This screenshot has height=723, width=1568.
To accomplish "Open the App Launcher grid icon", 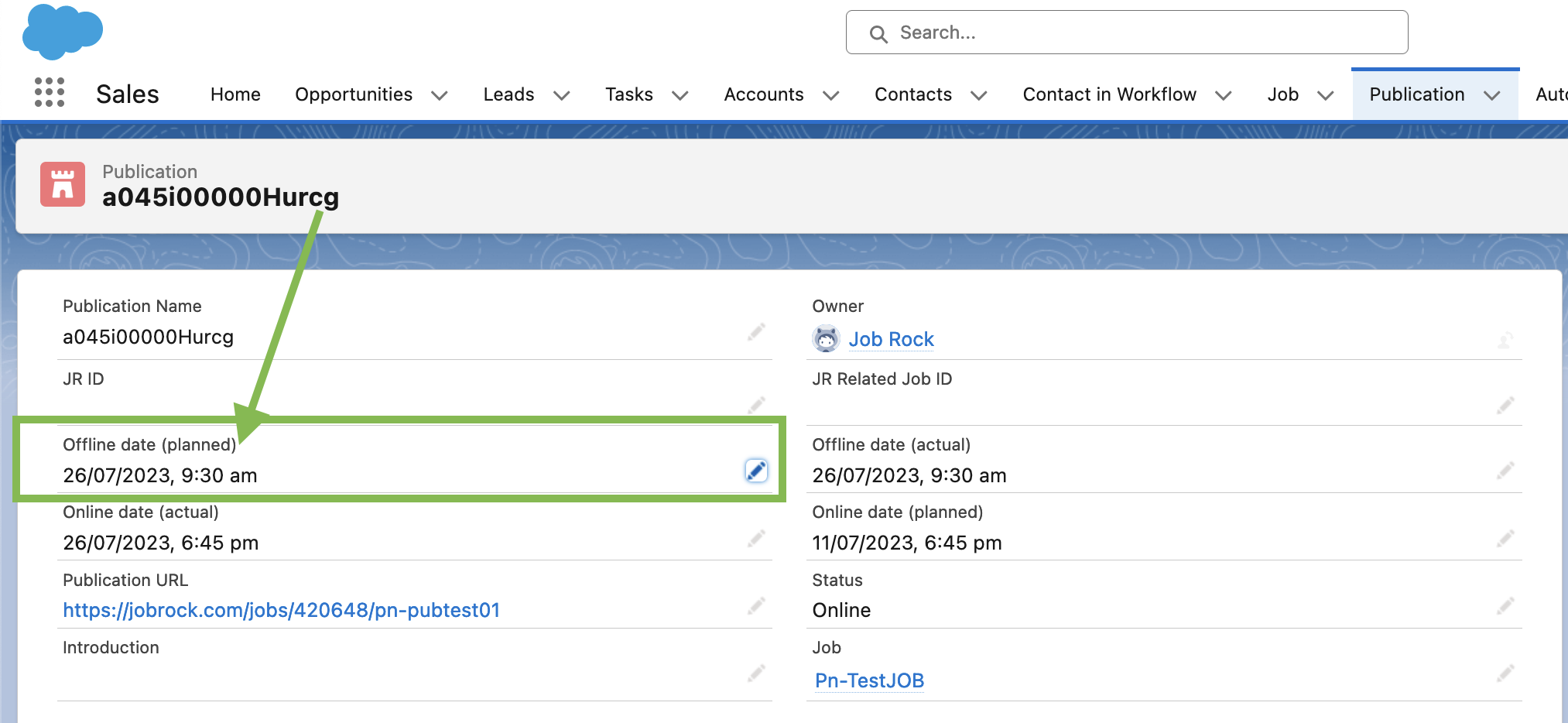I will coord(50,92).
